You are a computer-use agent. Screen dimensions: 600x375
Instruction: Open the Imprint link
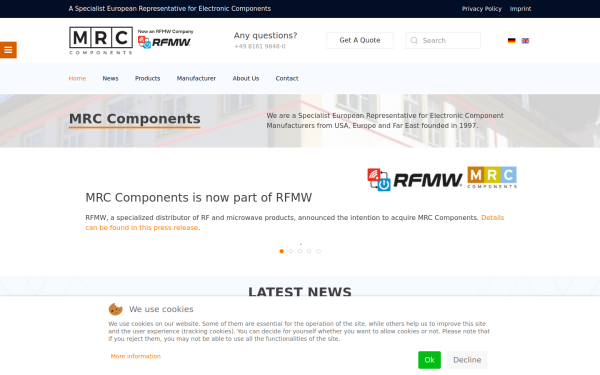(x=520, y=9)
